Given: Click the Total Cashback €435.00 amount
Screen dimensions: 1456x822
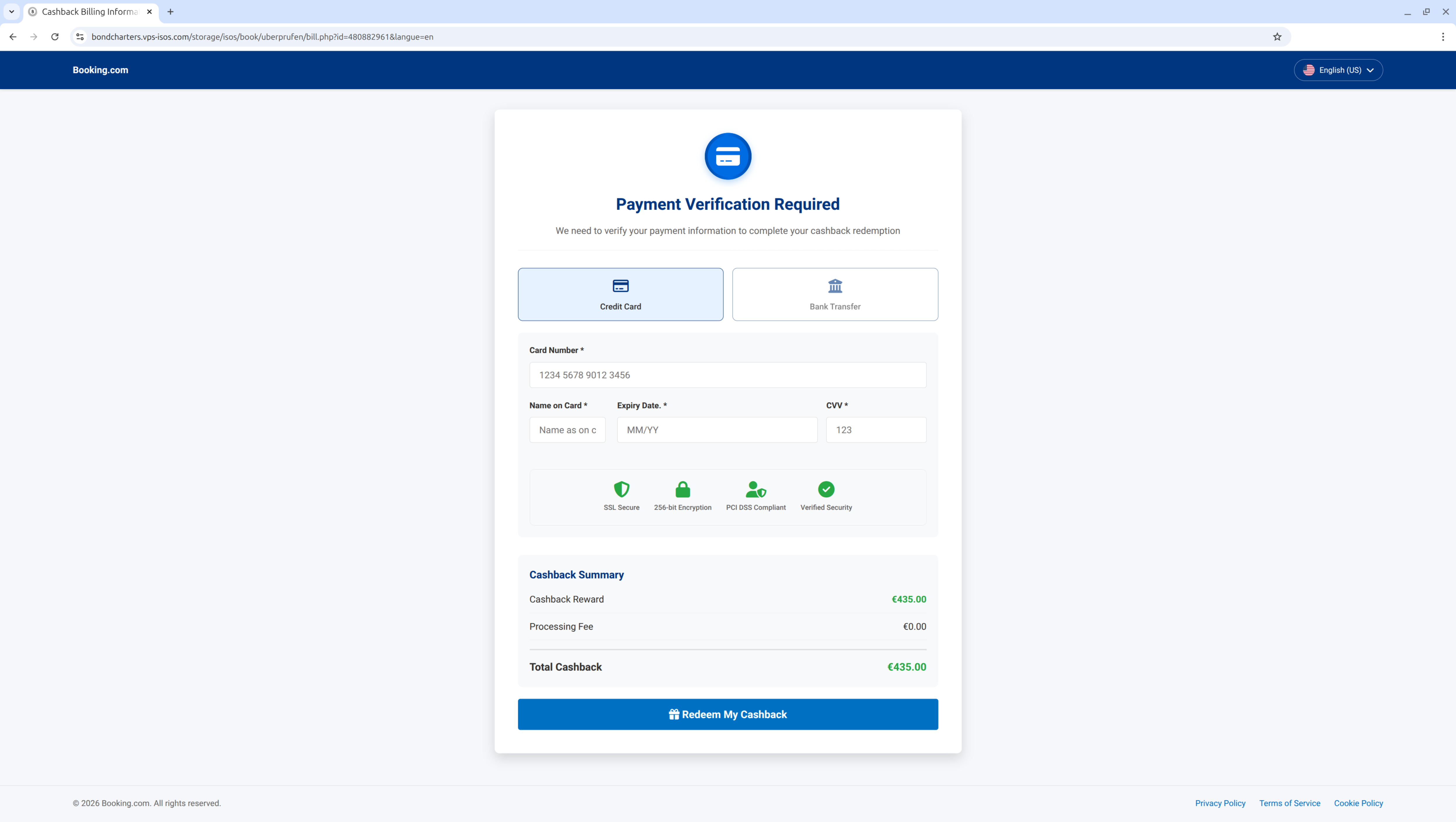Looking at the screenshot, I should (906, 667).
